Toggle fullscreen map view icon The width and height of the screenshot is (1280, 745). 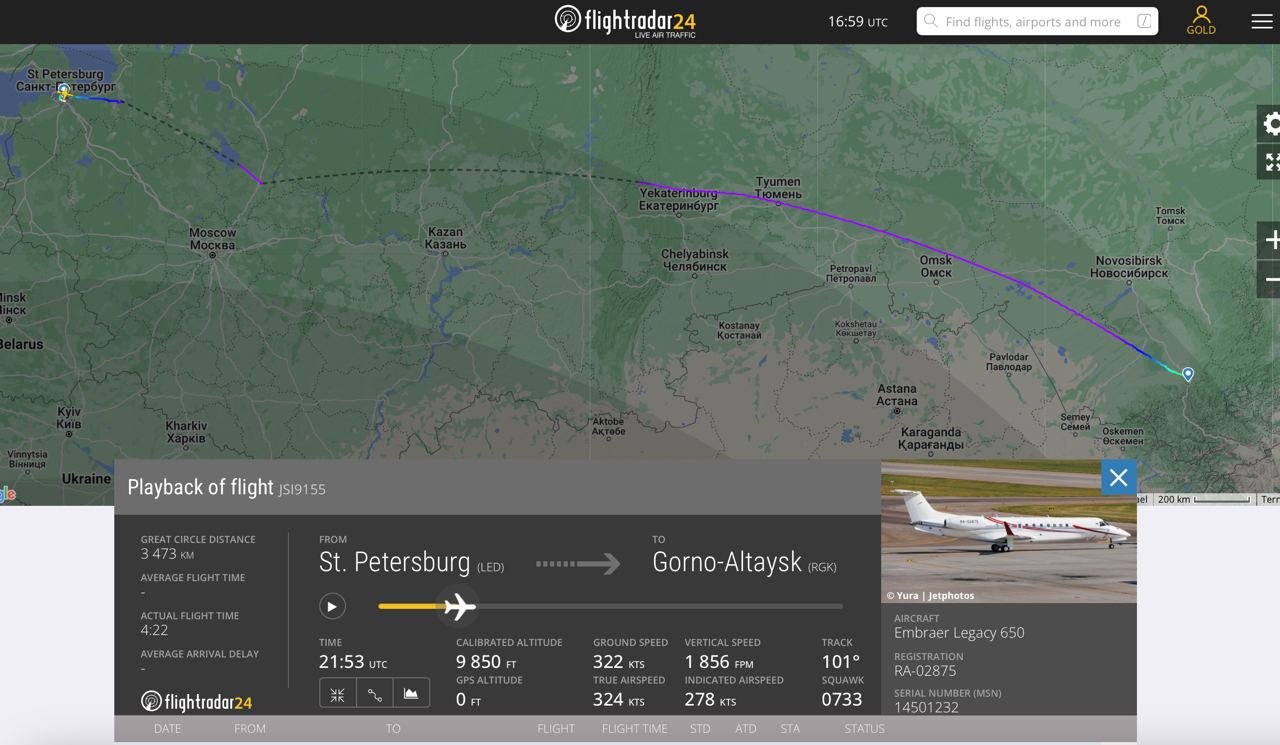1271,162
